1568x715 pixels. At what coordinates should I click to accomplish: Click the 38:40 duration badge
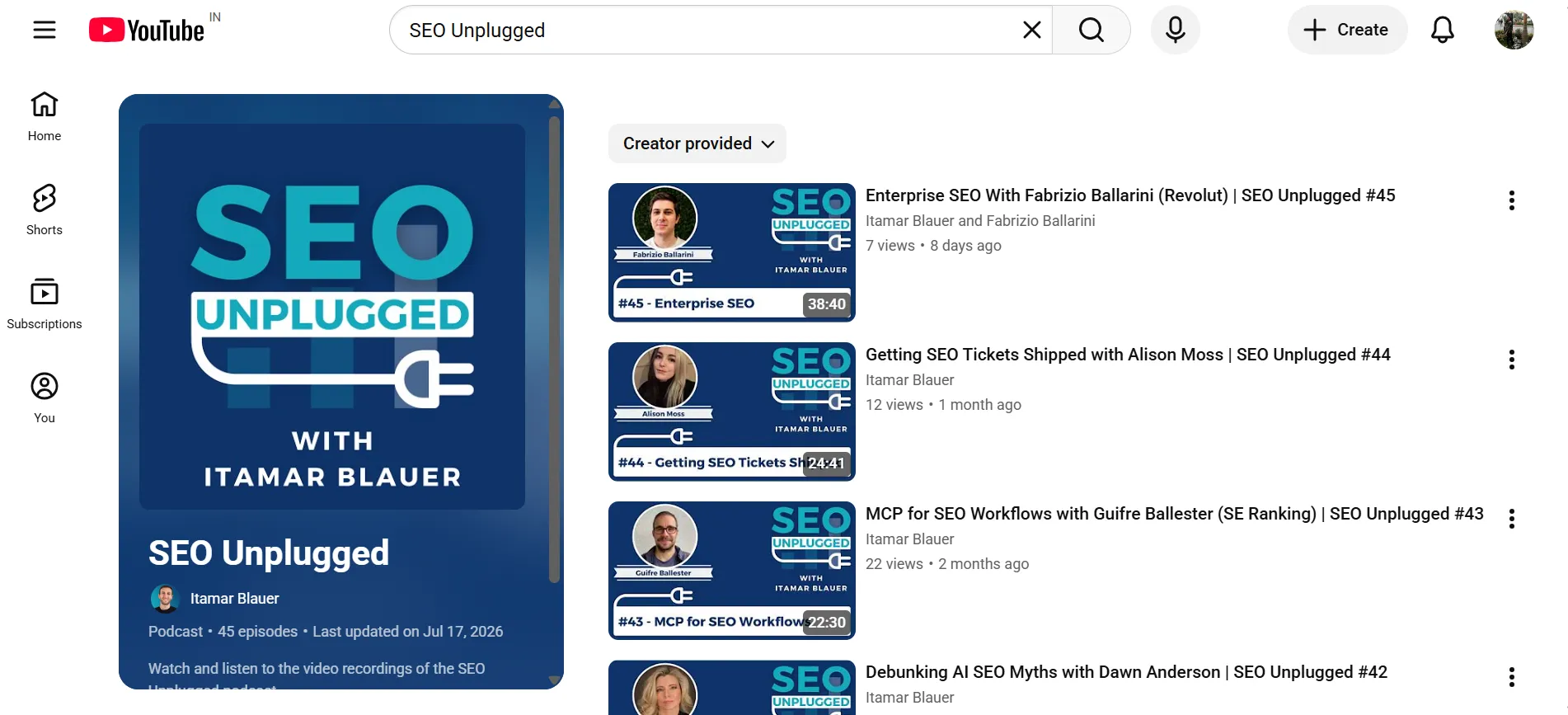click(827, 304)
